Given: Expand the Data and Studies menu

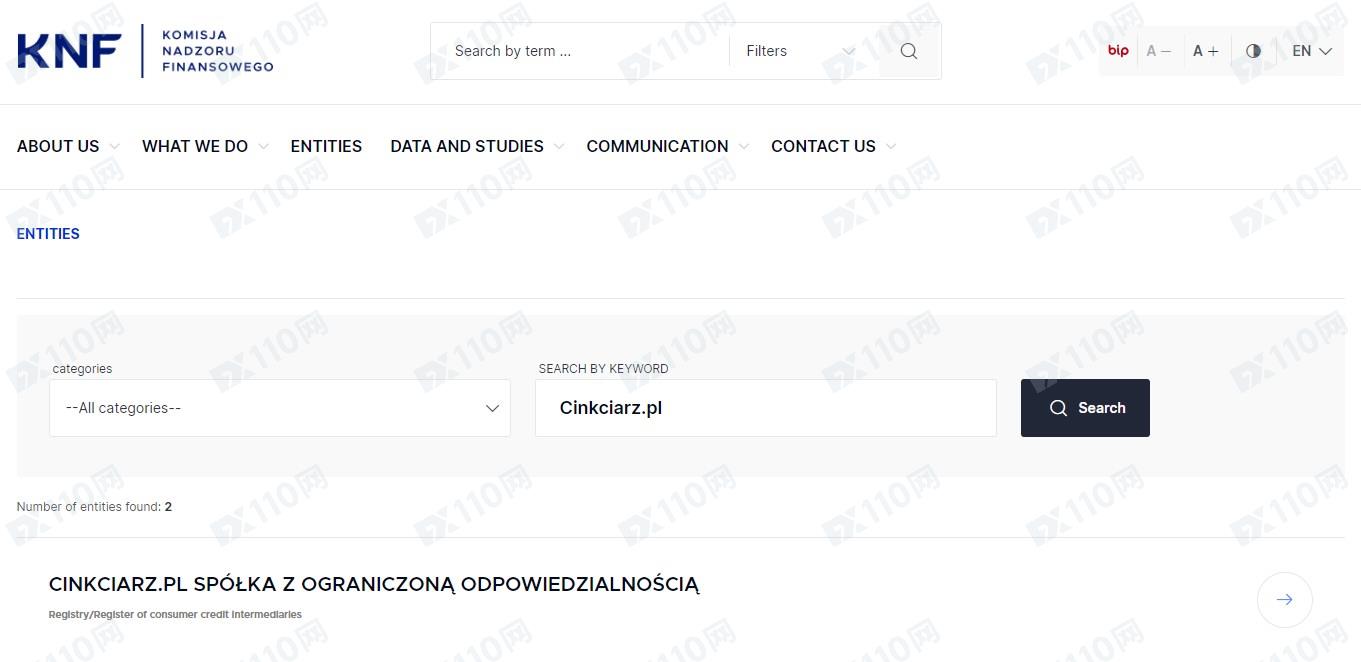Looking at the screenshot, I should coord(476,146).
